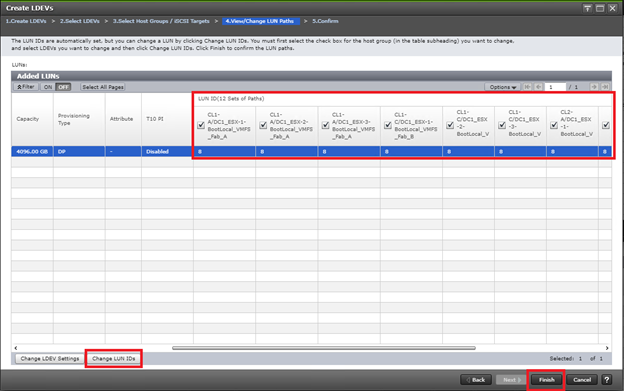Sort by Capacity column header
Screen dimensions: 624x391
32,119
